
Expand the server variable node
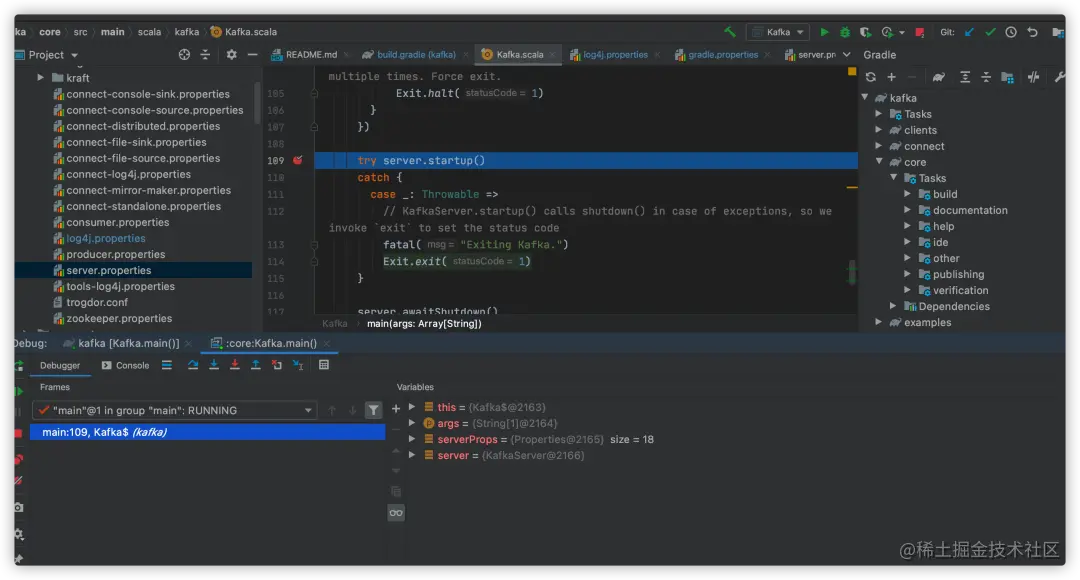pos(412,455)
